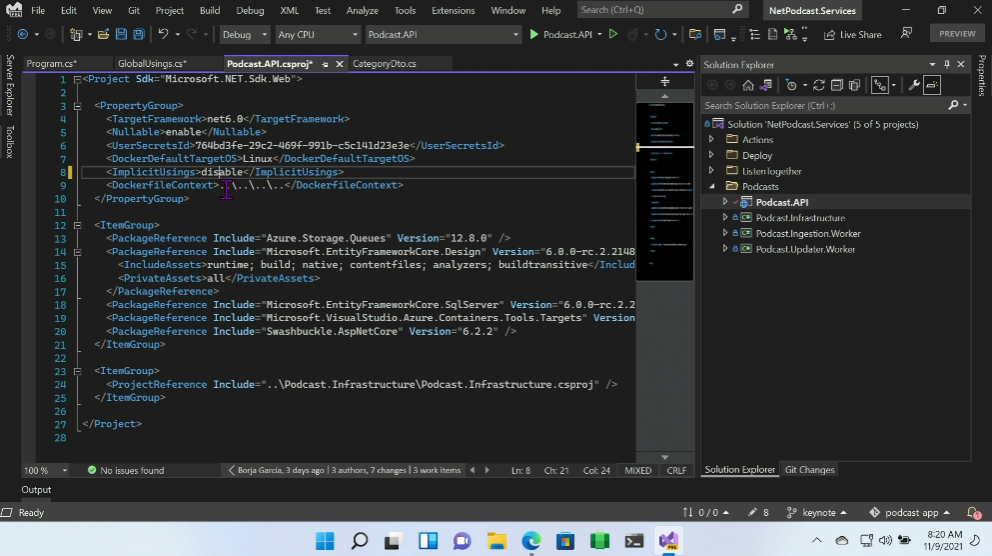Click the Undo arrow in toolbar
The width and height of the screenshot is (992, 556).
(x=163, y=34)
